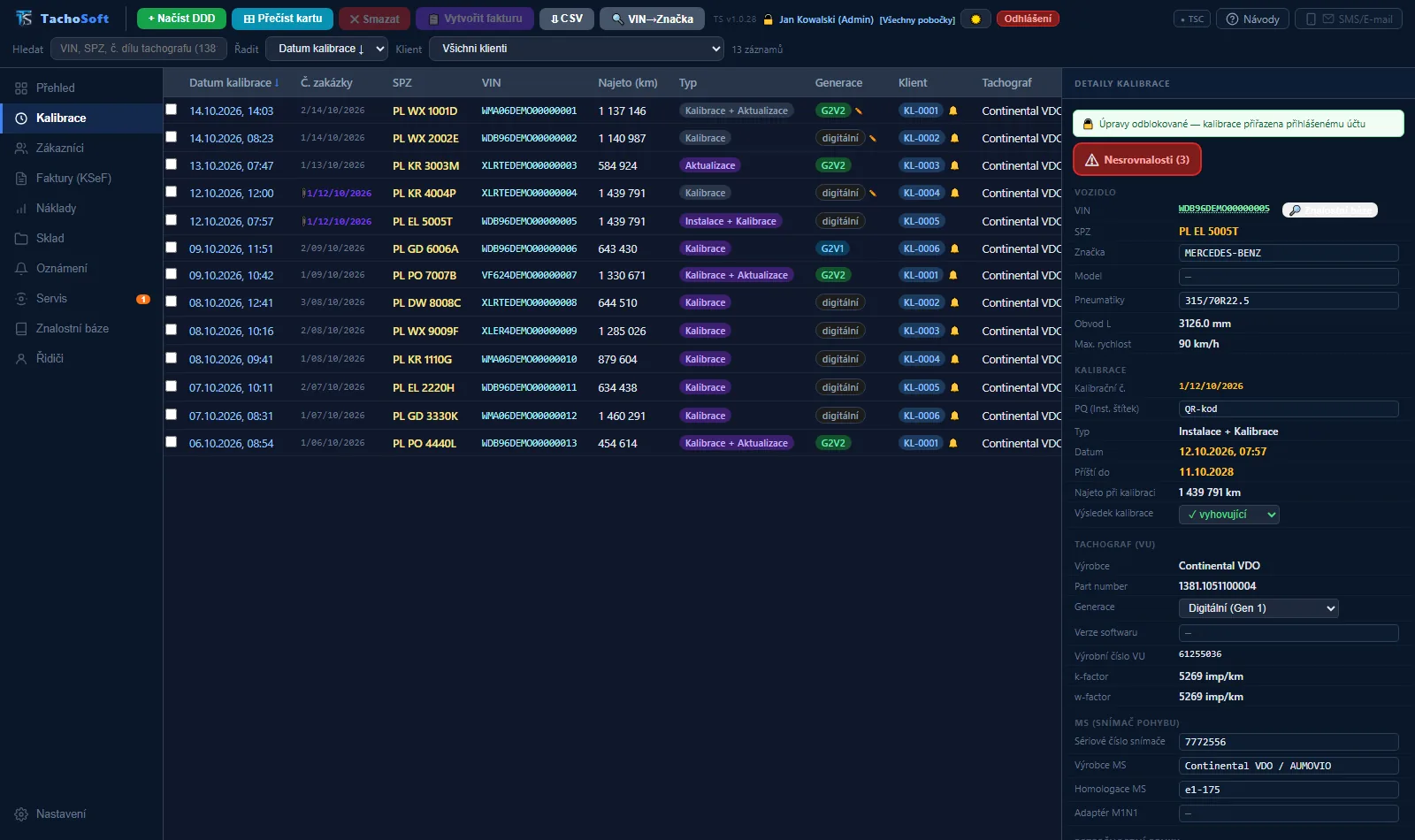Sort by Datum kalibrace column header

[233, 83]
